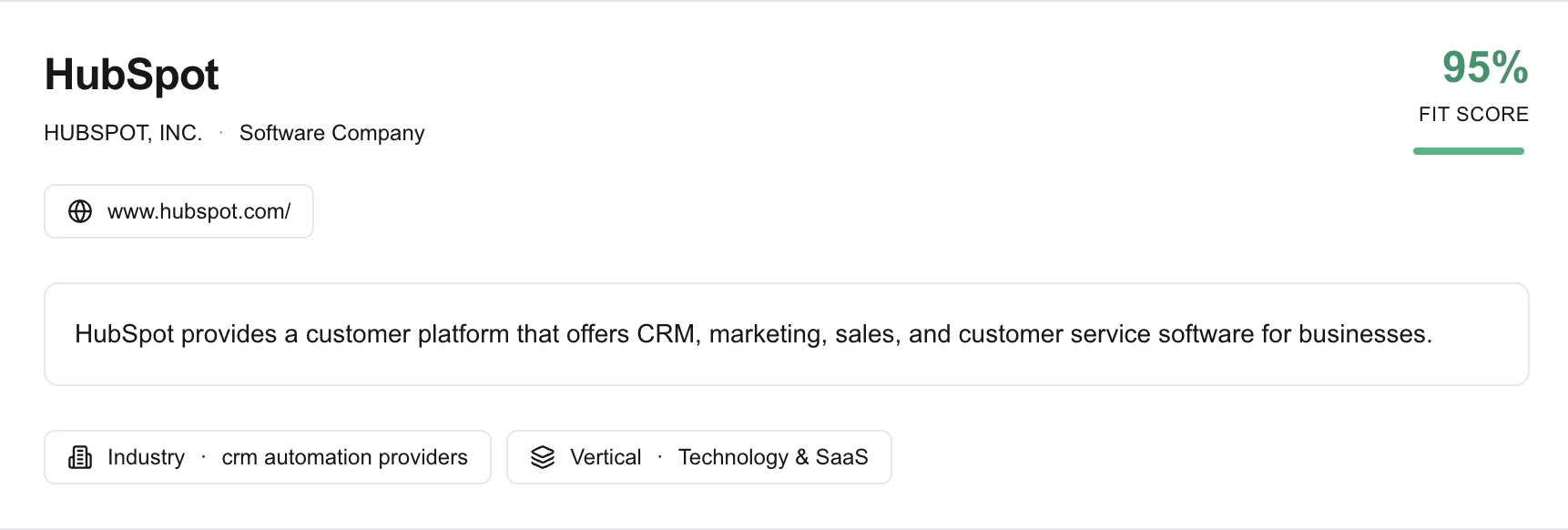
Task: Click the dot separator after HUBSPOT, INC.
Action: (220, 133)
